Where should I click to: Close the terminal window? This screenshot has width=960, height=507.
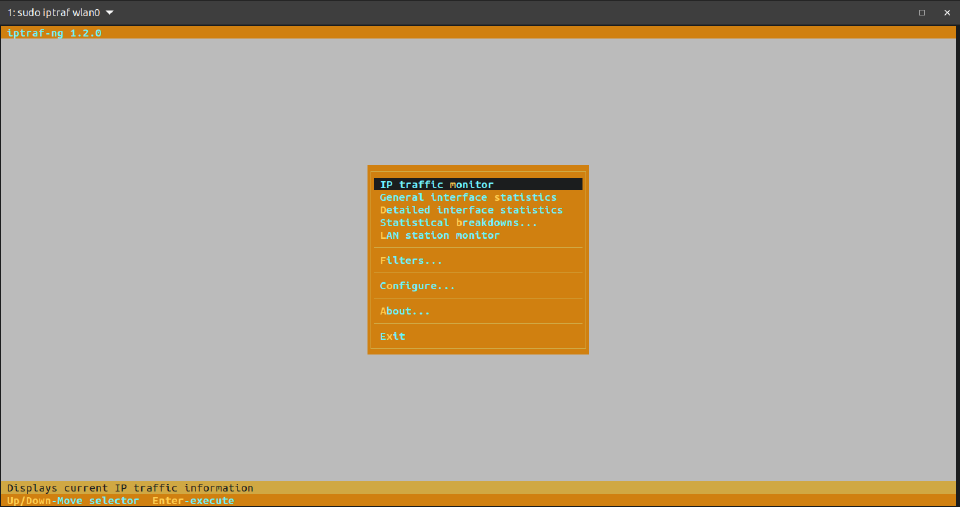tap(946, 13)
